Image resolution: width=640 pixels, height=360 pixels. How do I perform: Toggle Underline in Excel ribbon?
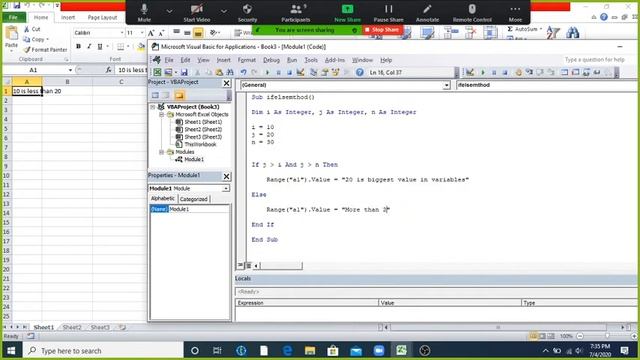tap(100, 47)
